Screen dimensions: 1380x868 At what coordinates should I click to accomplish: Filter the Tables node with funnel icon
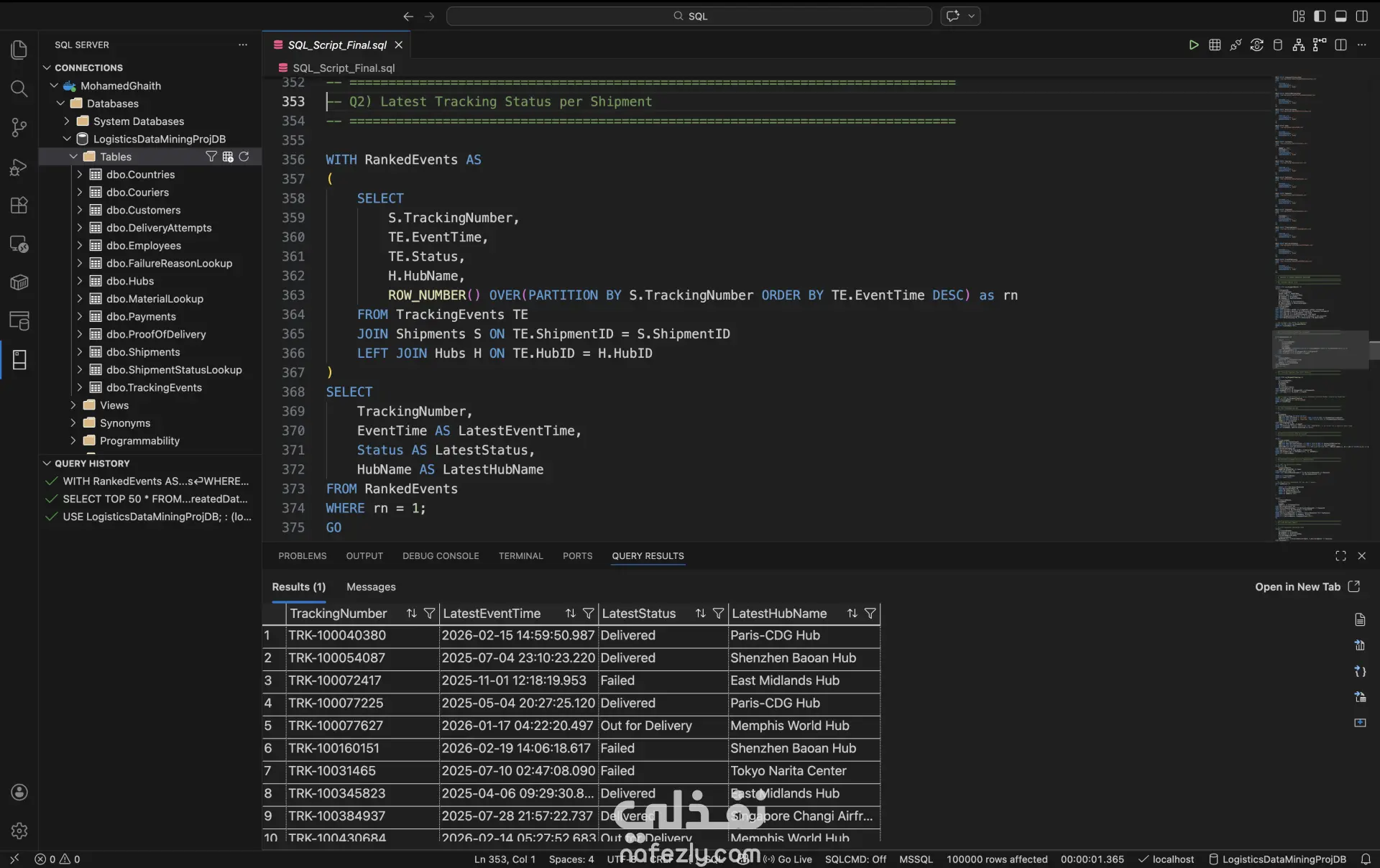(x=211, y=157)
